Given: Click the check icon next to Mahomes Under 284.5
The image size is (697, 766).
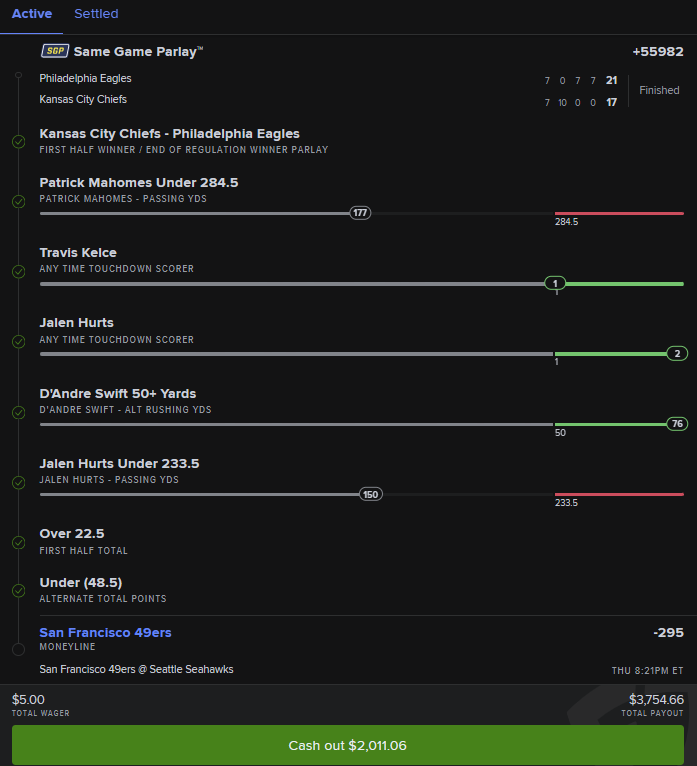Looking at the screenshot, I should coord(19,201).
